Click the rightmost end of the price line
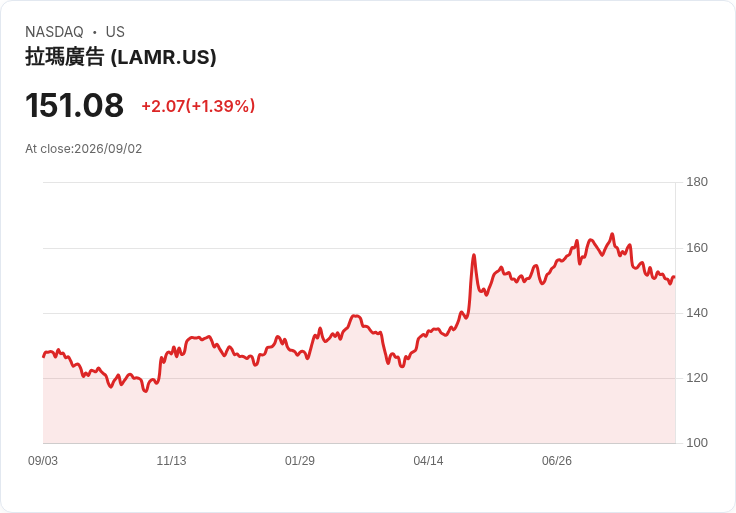736x513 pixels. point(675,277)
